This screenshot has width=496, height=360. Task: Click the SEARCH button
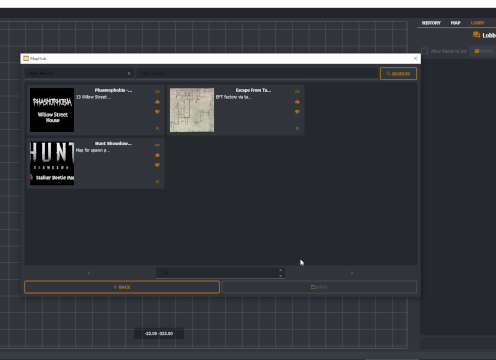(398, 74)
